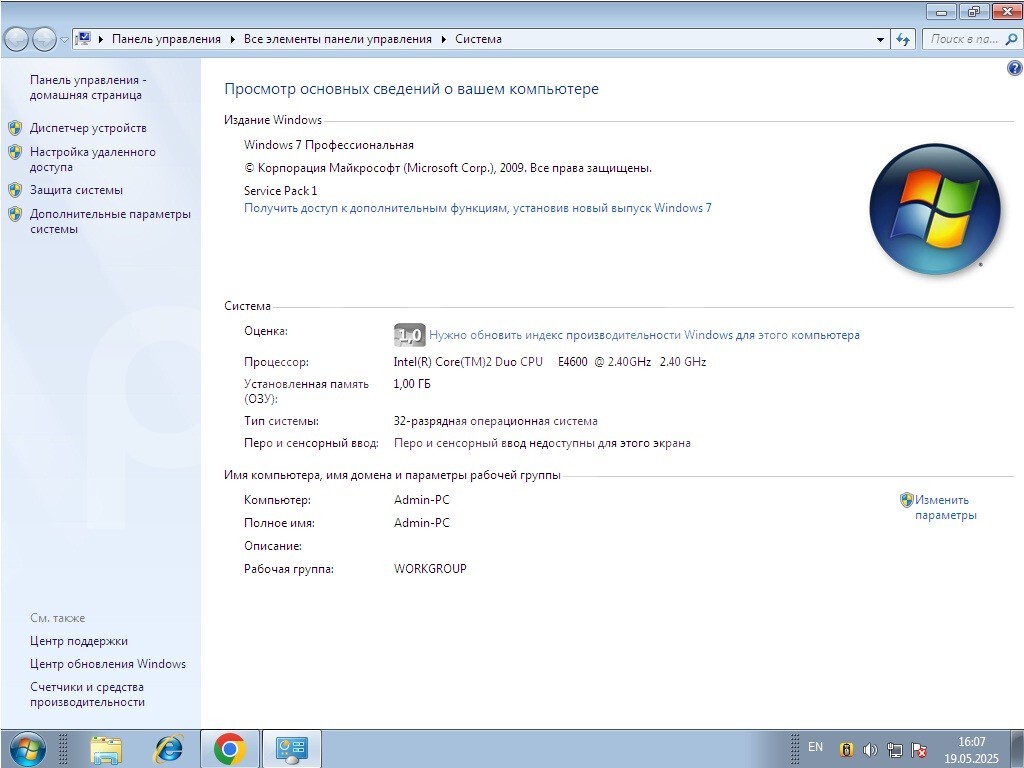This screenshot has width=1024, height=768.
Task: Click the shield icon next to Диспетчер устройств
Action: point(15,128)
